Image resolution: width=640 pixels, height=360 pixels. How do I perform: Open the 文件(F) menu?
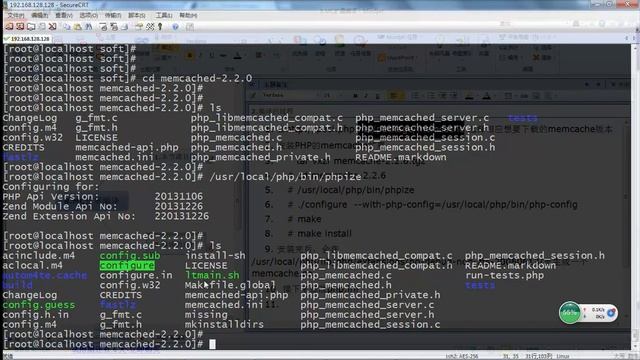16,15
